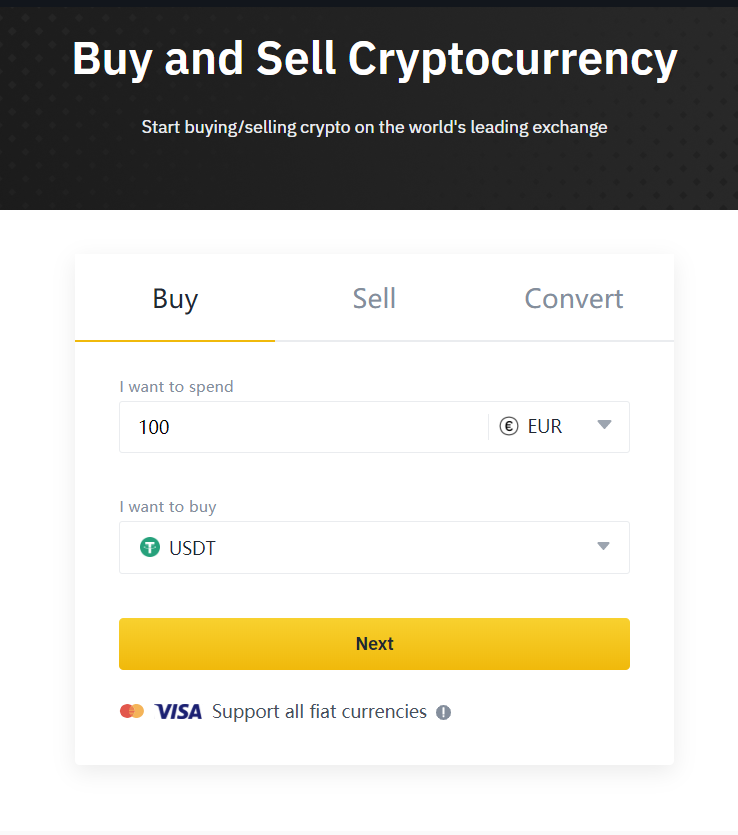The height and width of the screenshot is (835, 738).
Task: Click the 'Buy and Sell Cryptocurrency' heading
Action: tap(374, 60)
